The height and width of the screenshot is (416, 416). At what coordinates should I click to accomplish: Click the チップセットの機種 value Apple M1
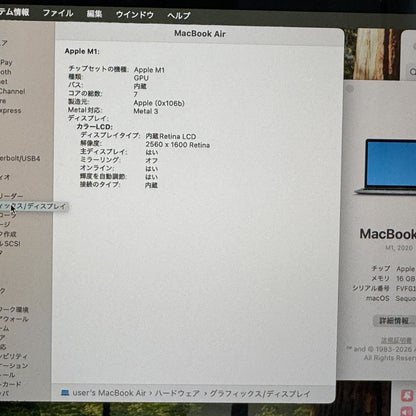149,70
